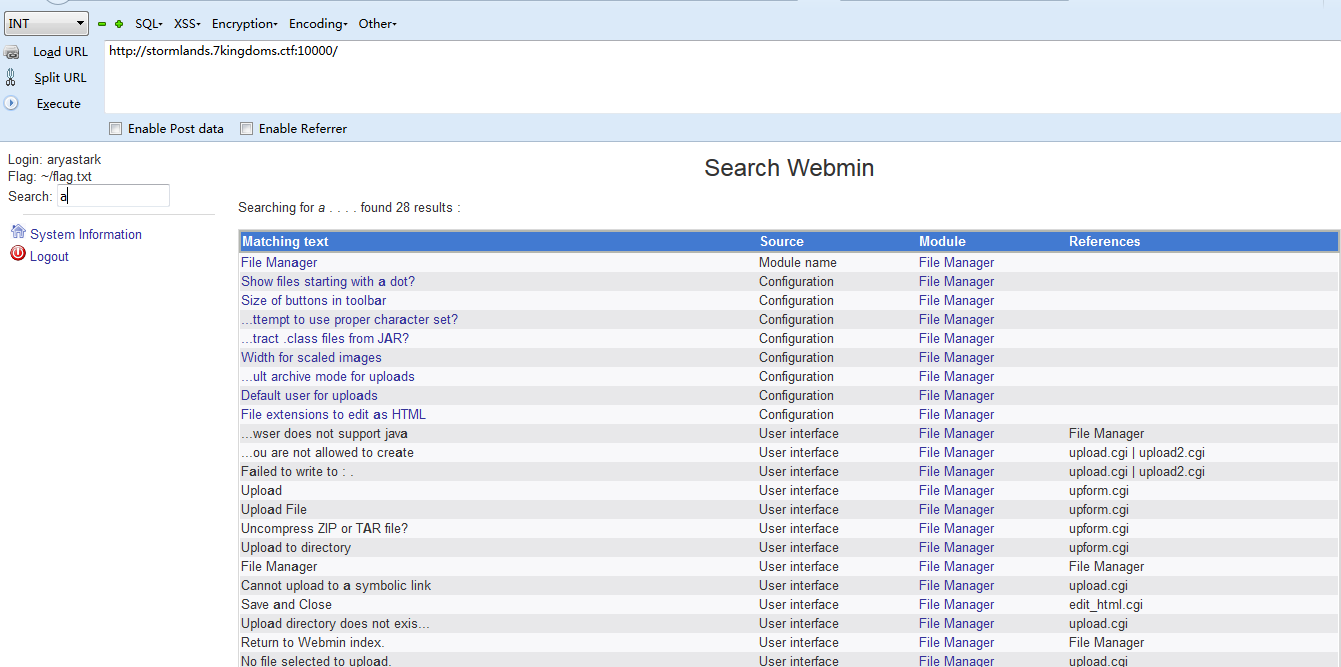The height and width of the screenshot is (667, 1341).
Task: Tick the Enable Referrer checkbox
Action: 246,129
